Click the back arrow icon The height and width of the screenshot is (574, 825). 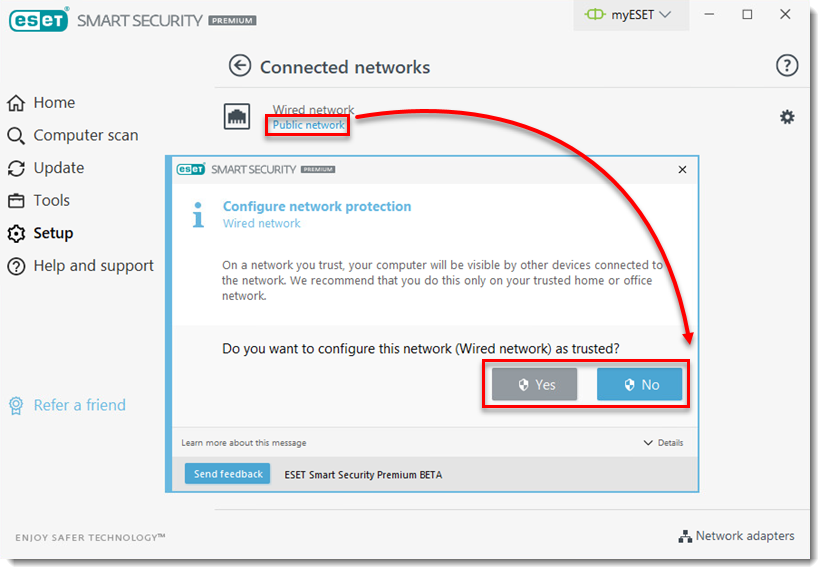[x=239, y=66]
